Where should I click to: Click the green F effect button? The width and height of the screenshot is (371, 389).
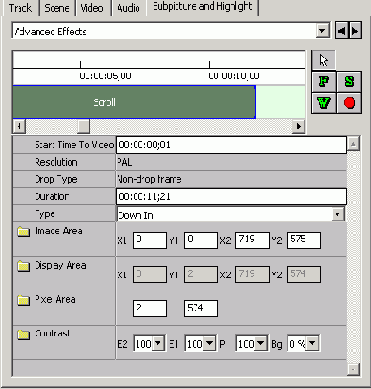pos(324,81)
